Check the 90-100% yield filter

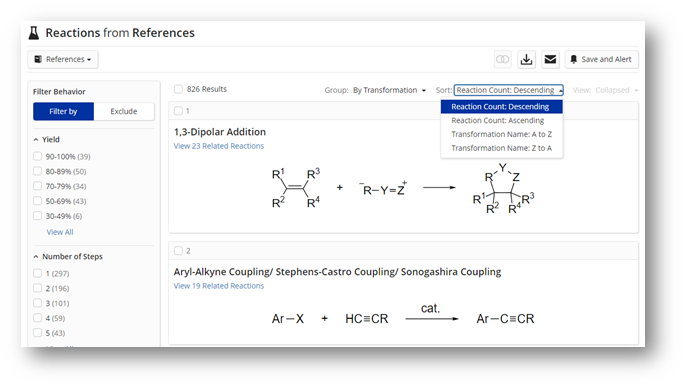[38, 156]
